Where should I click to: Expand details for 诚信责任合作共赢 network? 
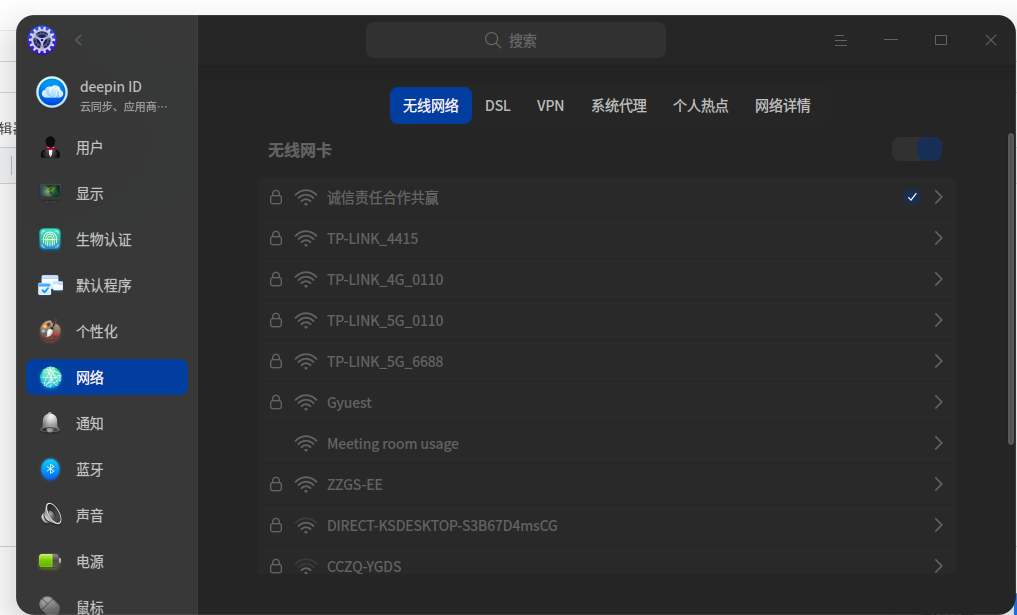tap(939, 197)
